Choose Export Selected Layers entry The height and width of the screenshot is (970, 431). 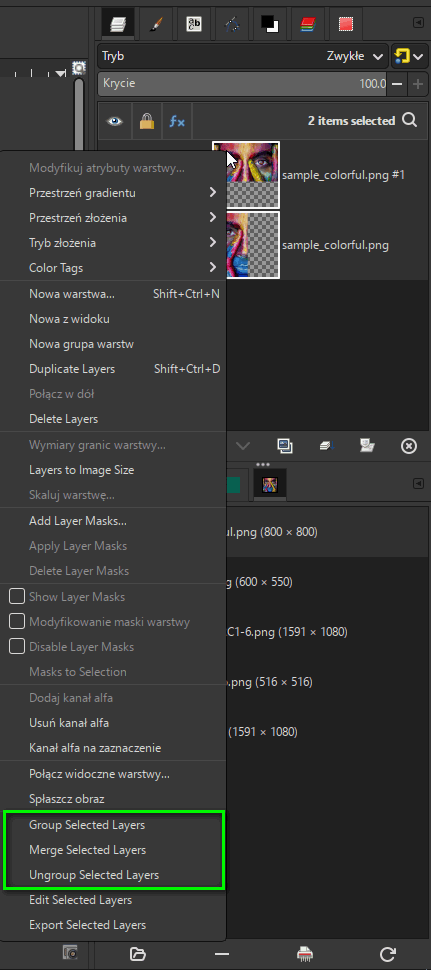tap(113, 925)
